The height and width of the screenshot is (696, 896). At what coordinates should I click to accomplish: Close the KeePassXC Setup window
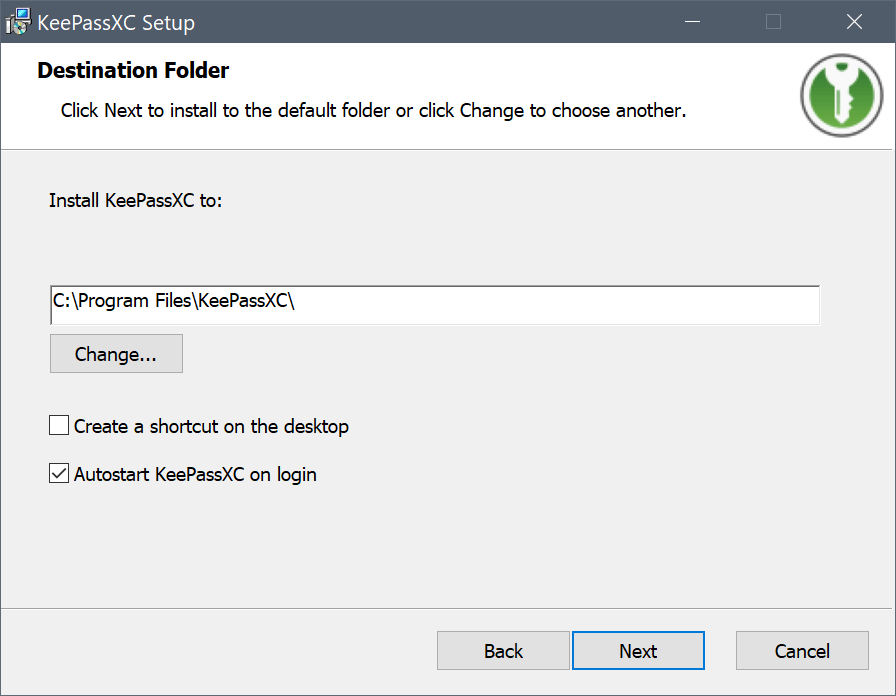click(854, 22)
